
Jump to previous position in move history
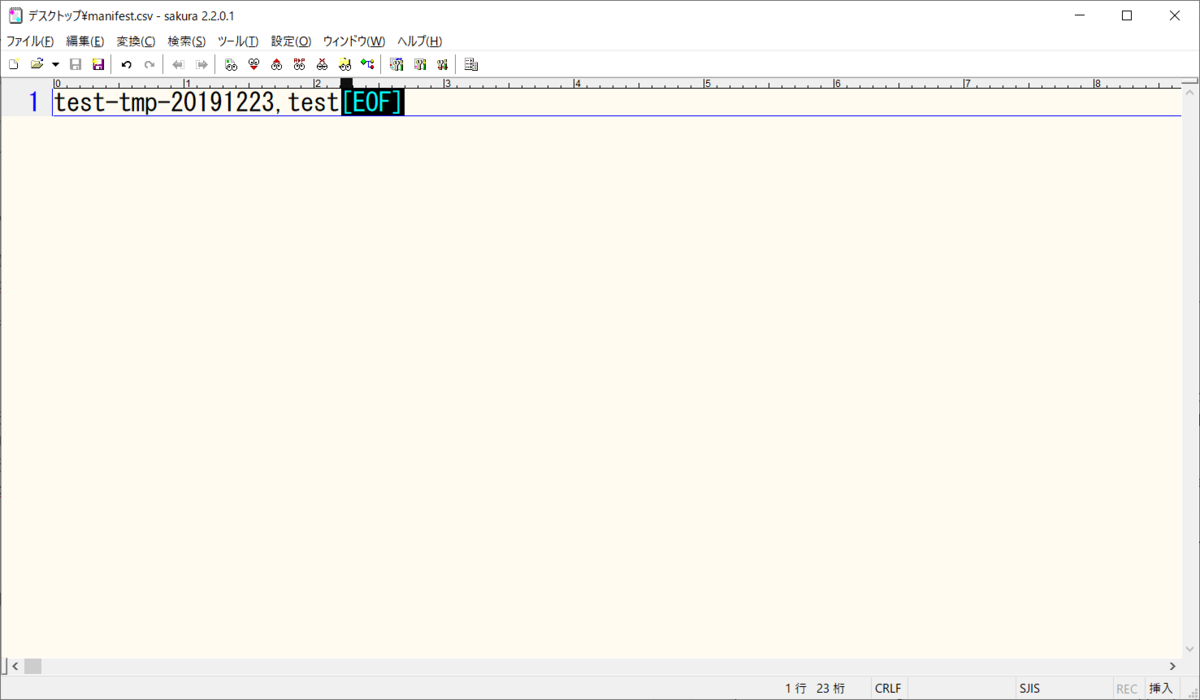[x=178, y=64]
